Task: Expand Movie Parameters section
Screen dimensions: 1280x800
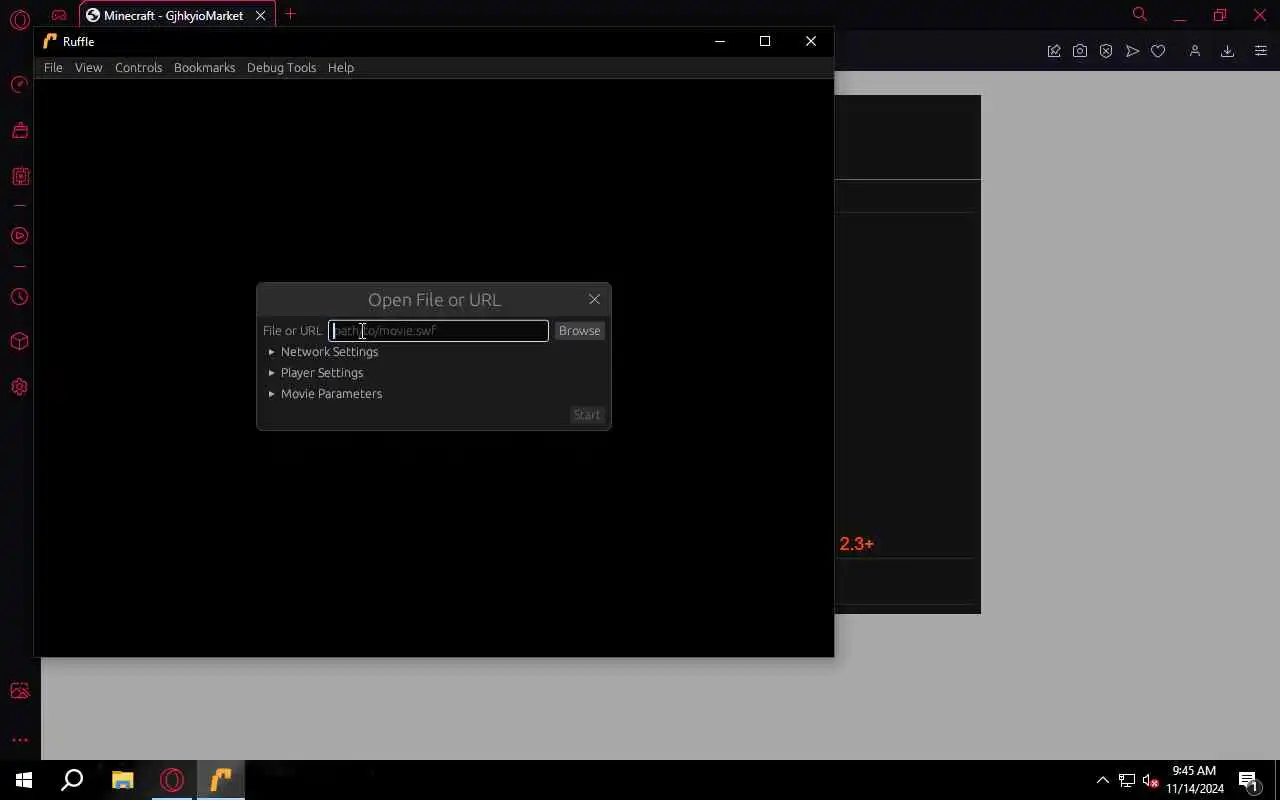Action: click(x=325, y=394)
